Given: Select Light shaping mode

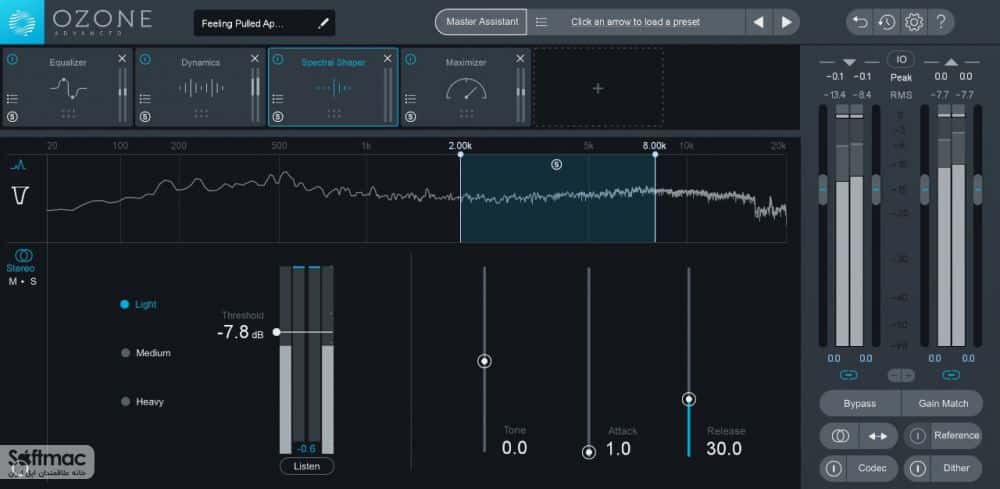Looking at the screenshot, I should click(x=138, y=304).
